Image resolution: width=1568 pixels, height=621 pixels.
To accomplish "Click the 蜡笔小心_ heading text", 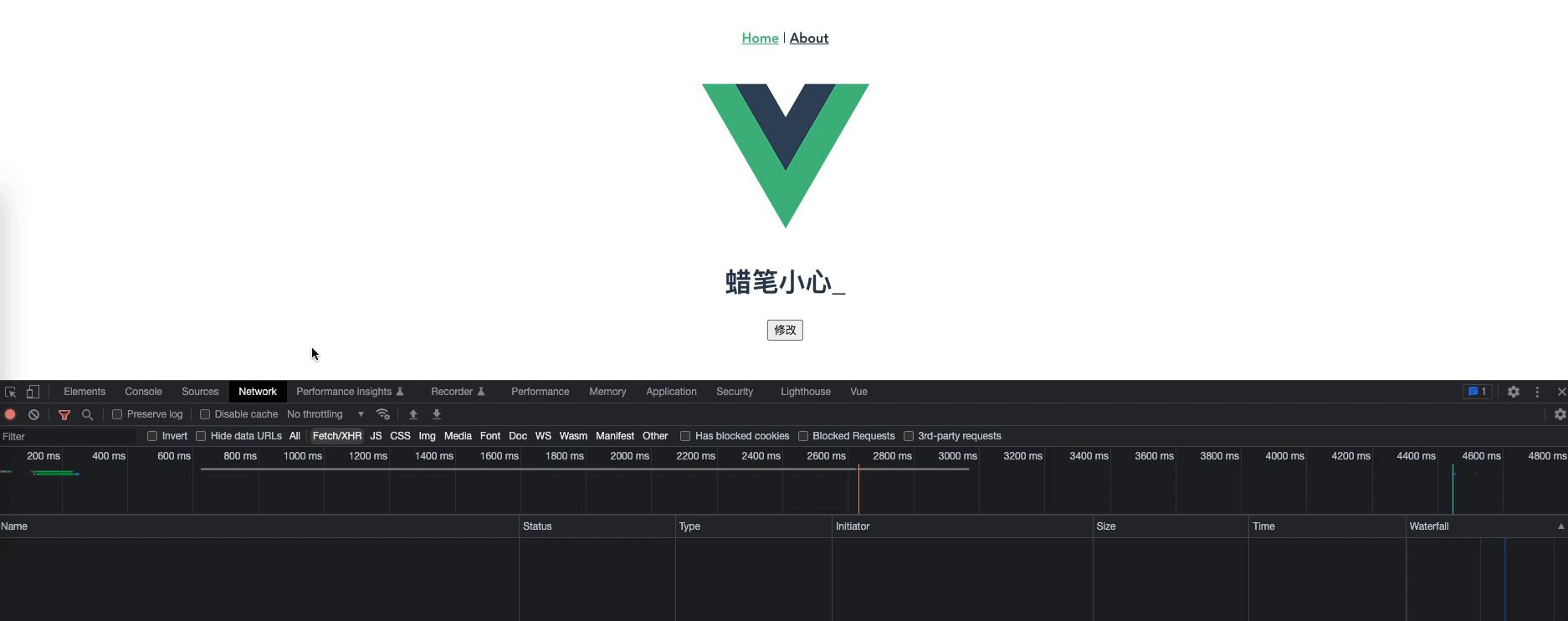I will [785, 283].
